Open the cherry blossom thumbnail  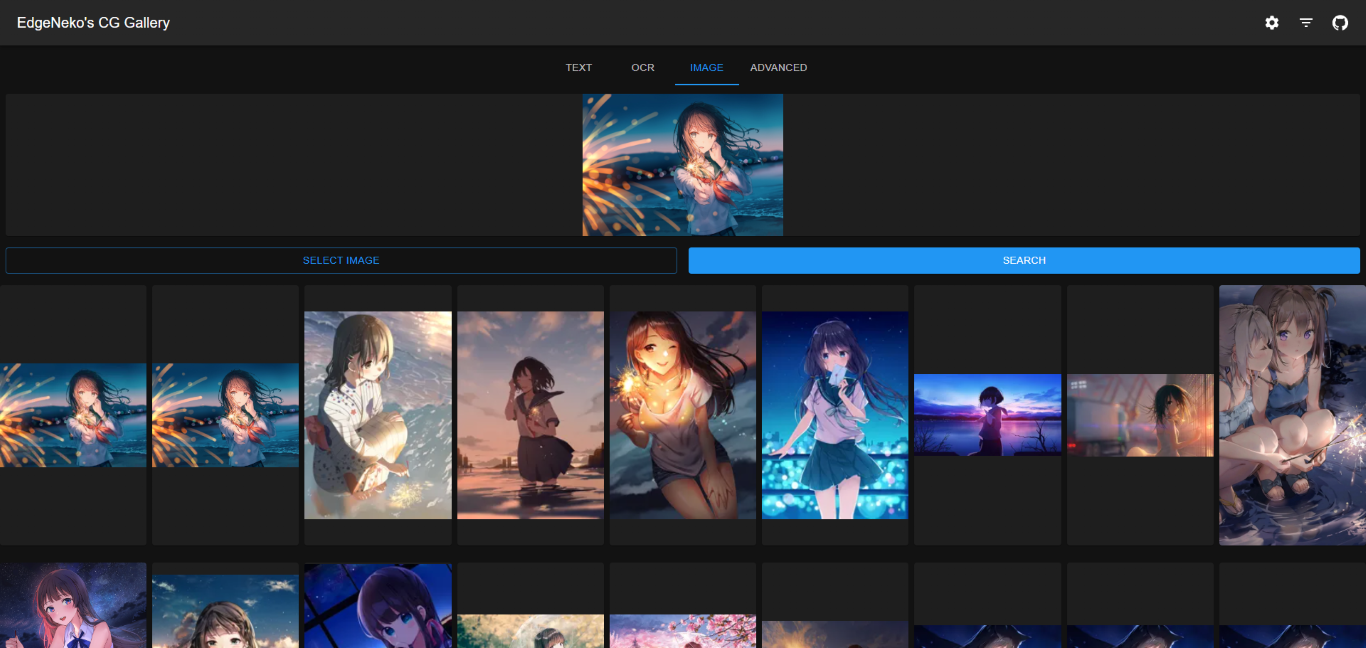683,630
